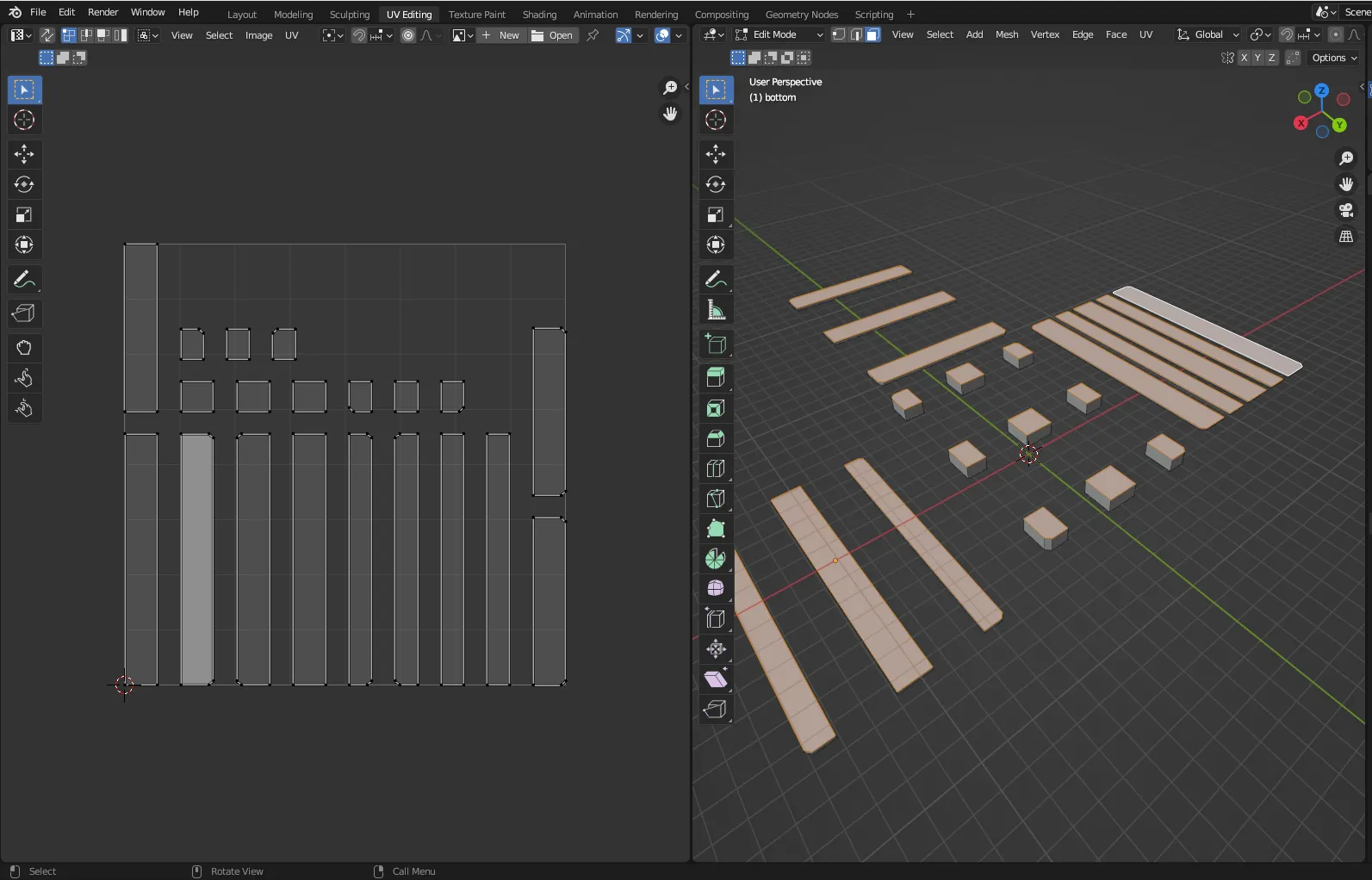Click the Open image button
1372x880 pixels.
click(x=552, y=35)
